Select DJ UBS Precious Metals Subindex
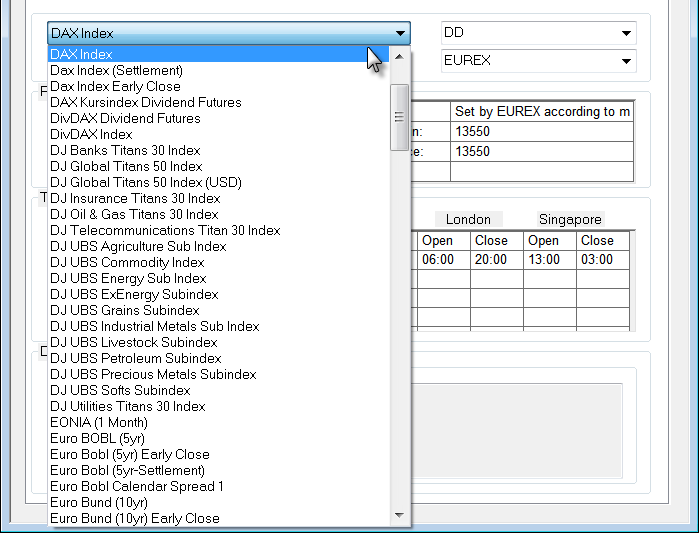The width and height of the screenshot is (699, 533). point(153,374)
